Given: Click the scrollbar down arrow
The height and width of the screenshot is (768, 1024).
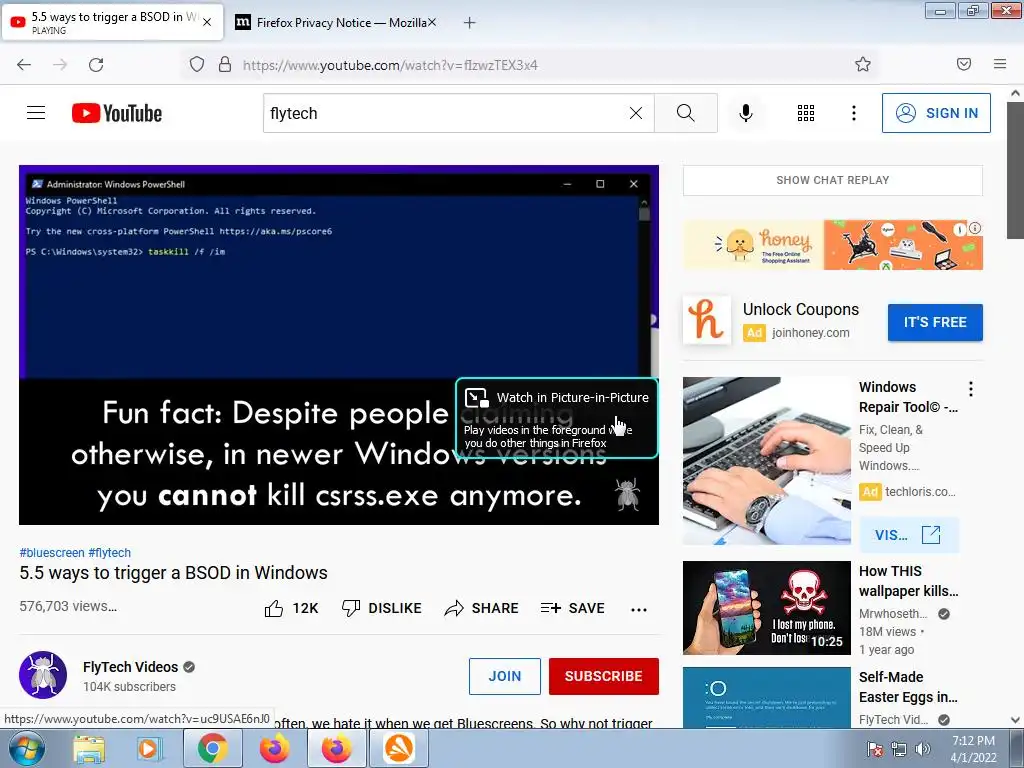Looking at the screenshot, I should pos(1016,720).
